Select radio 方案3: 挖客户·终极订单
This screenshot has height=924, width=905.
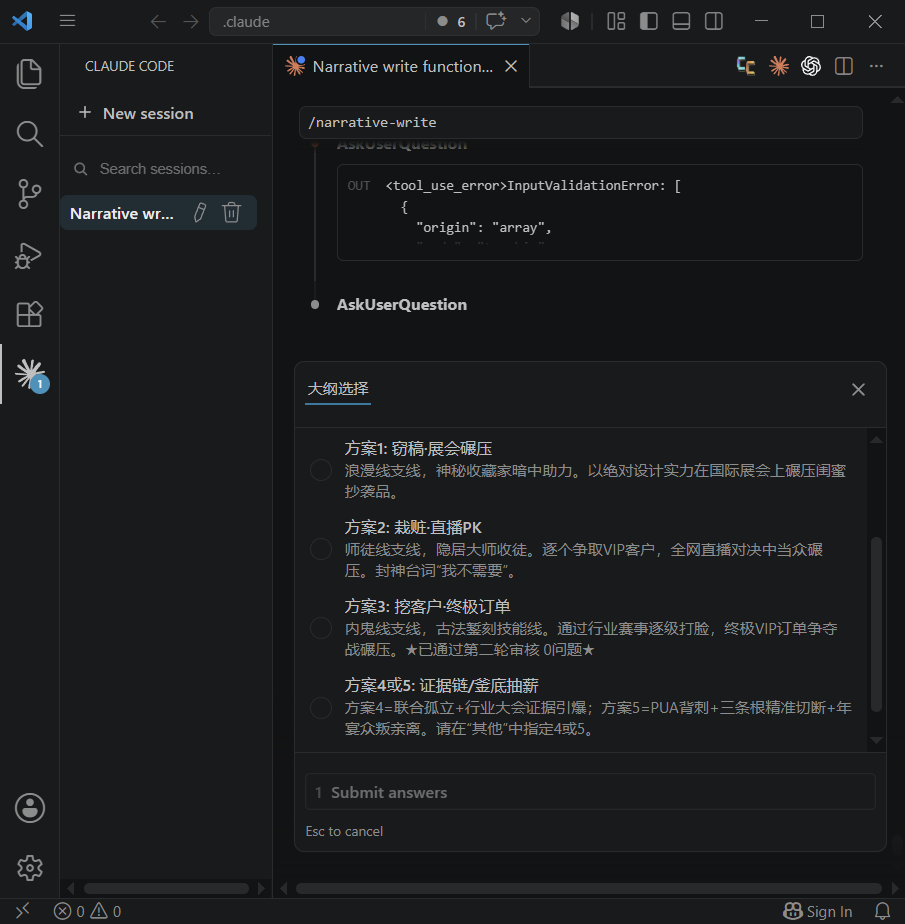click(x=321, y=628)
